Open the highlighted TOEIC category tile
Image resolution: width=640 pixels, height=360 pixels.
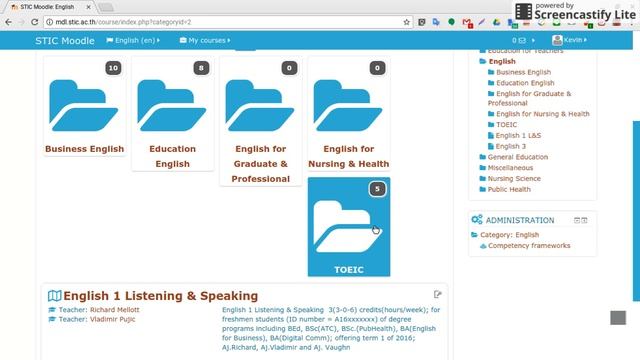(x=349, y=227)
